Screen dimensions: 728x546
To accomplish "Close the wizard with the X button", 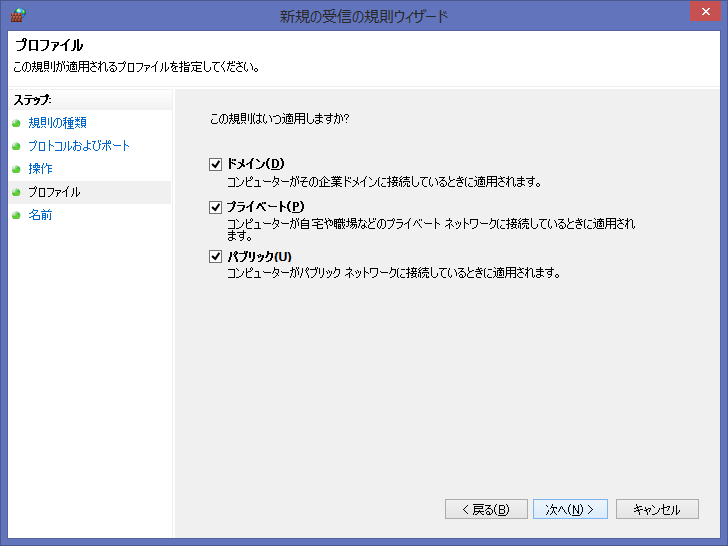I will click(705, 12).
